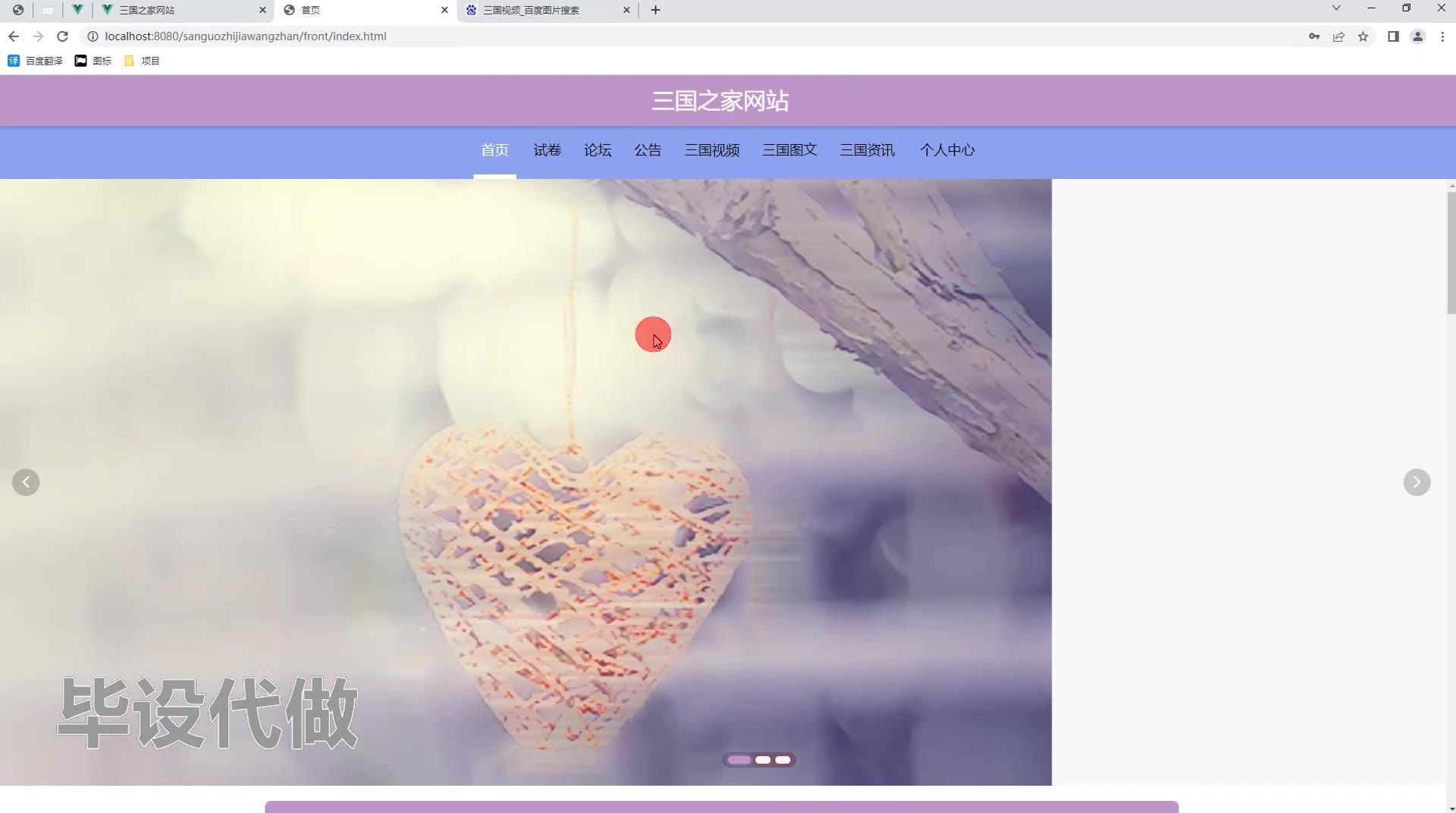The width and height of the screenshot is (1456, 813).
Task: Open the tab search dropdown arrow
Action: point(1336,8)
